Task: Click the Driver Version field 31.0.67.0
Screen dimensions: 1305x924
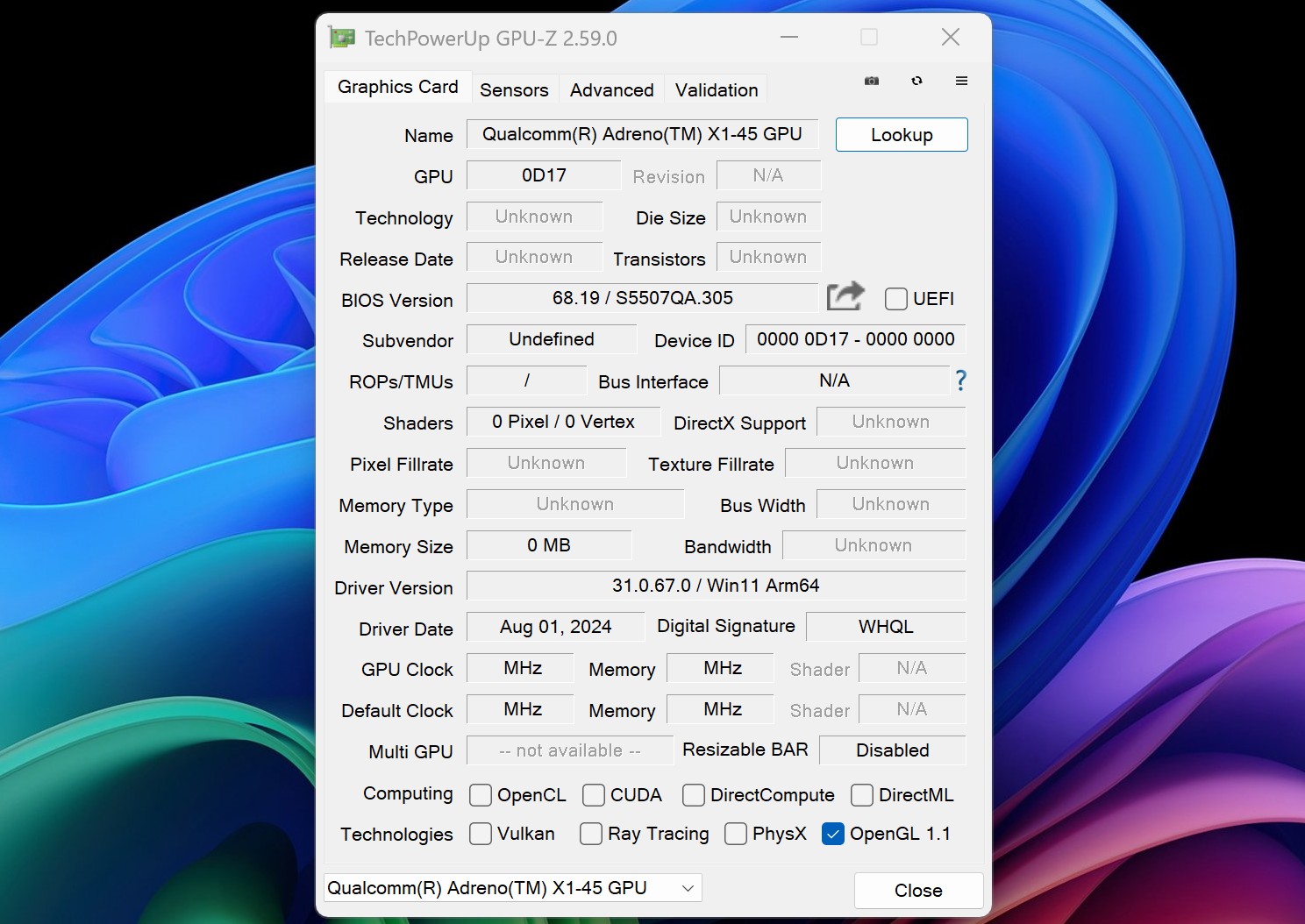Action: coord(716,586)
